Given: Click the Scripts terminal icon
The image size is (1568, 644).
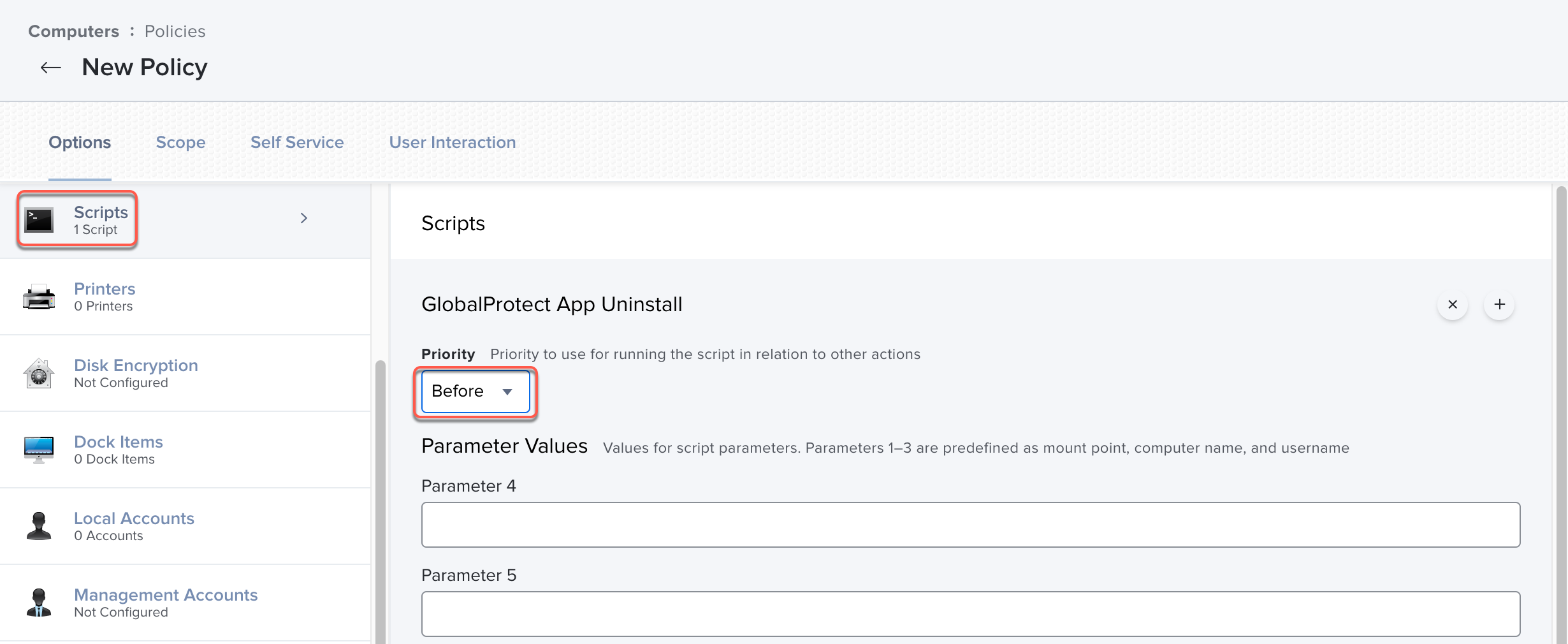Looking at the screenshot, I should click(x=39, y=220).
